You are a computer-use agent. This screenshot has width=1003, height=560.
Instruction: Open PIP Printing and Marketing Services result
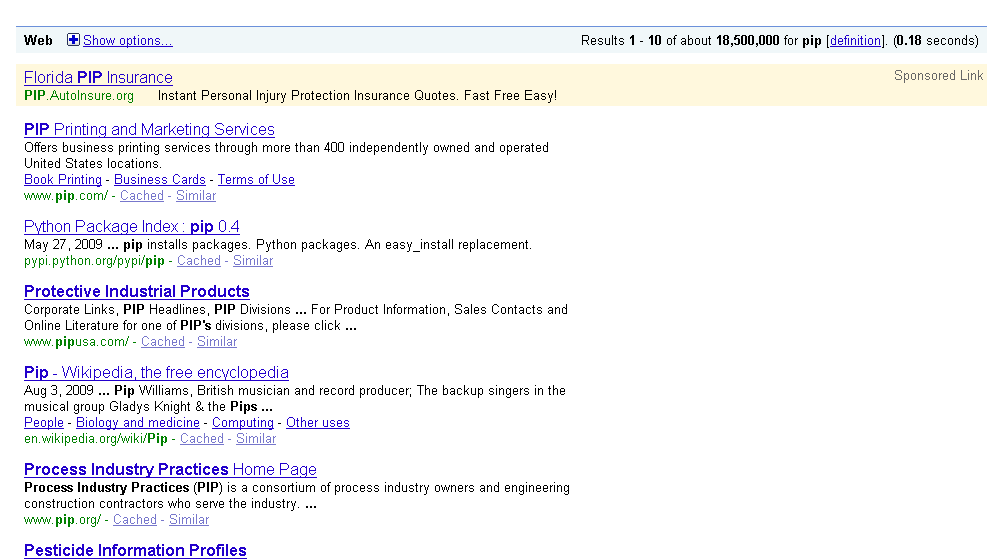[x=149, y=130]
